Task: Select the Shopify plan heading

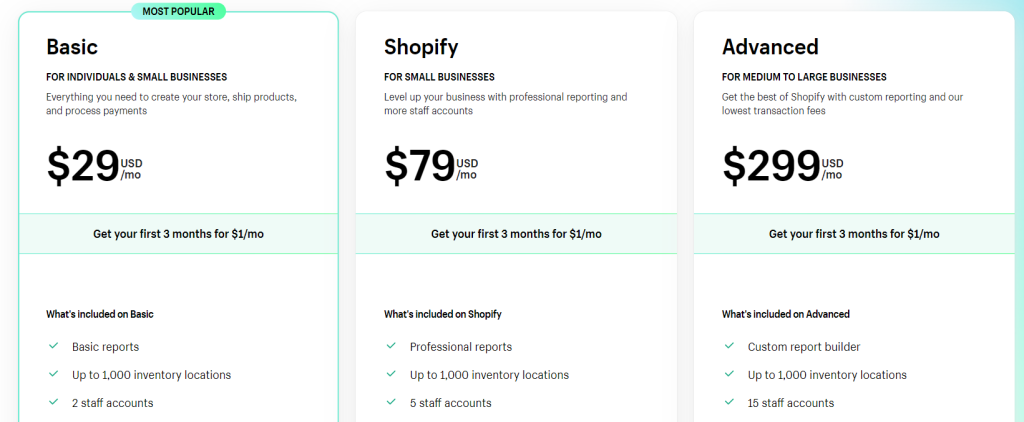Action: (x=421, y=47)
